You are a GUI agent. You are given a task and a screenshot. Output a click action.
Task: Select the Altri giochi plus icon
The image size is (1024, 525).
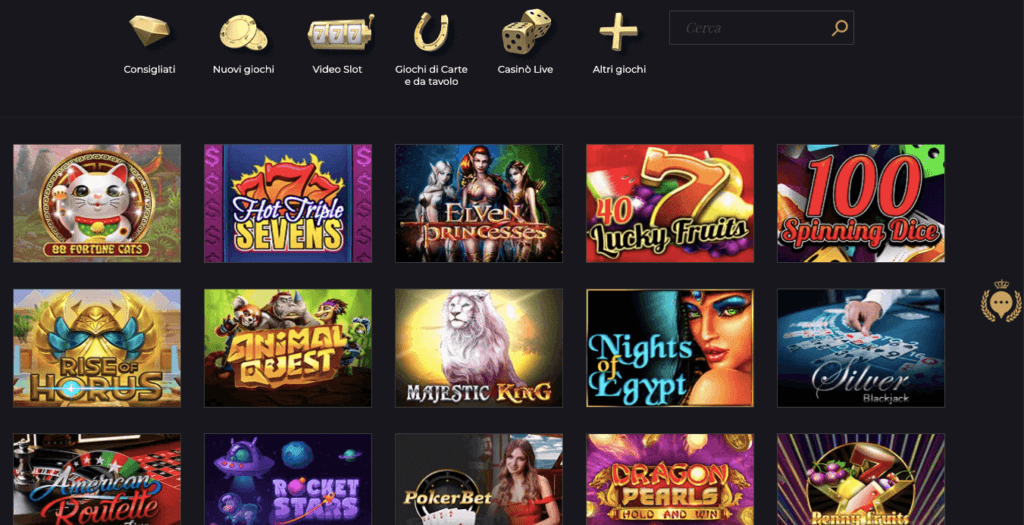[618, 33]
